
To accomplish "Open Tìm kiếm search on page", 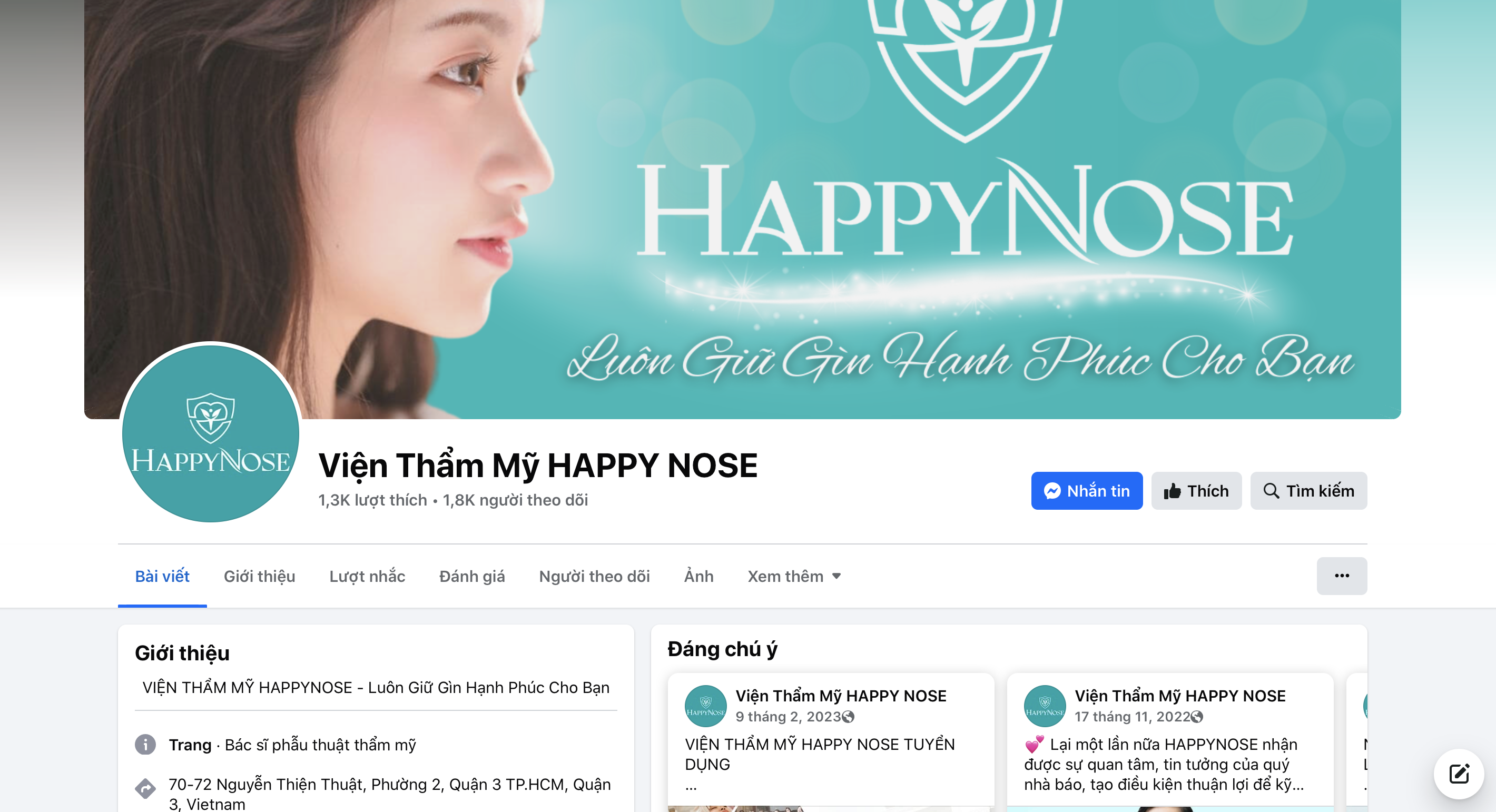I will 1308,491.
